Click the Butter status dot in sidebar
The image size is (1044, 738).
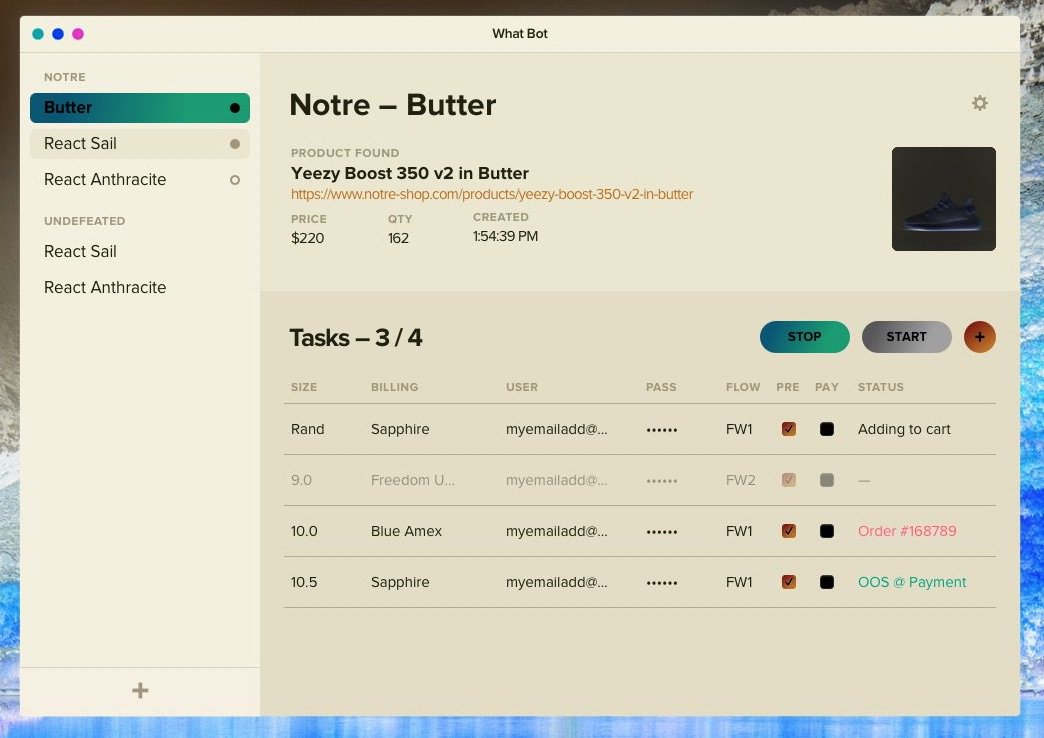coord(235,108)
